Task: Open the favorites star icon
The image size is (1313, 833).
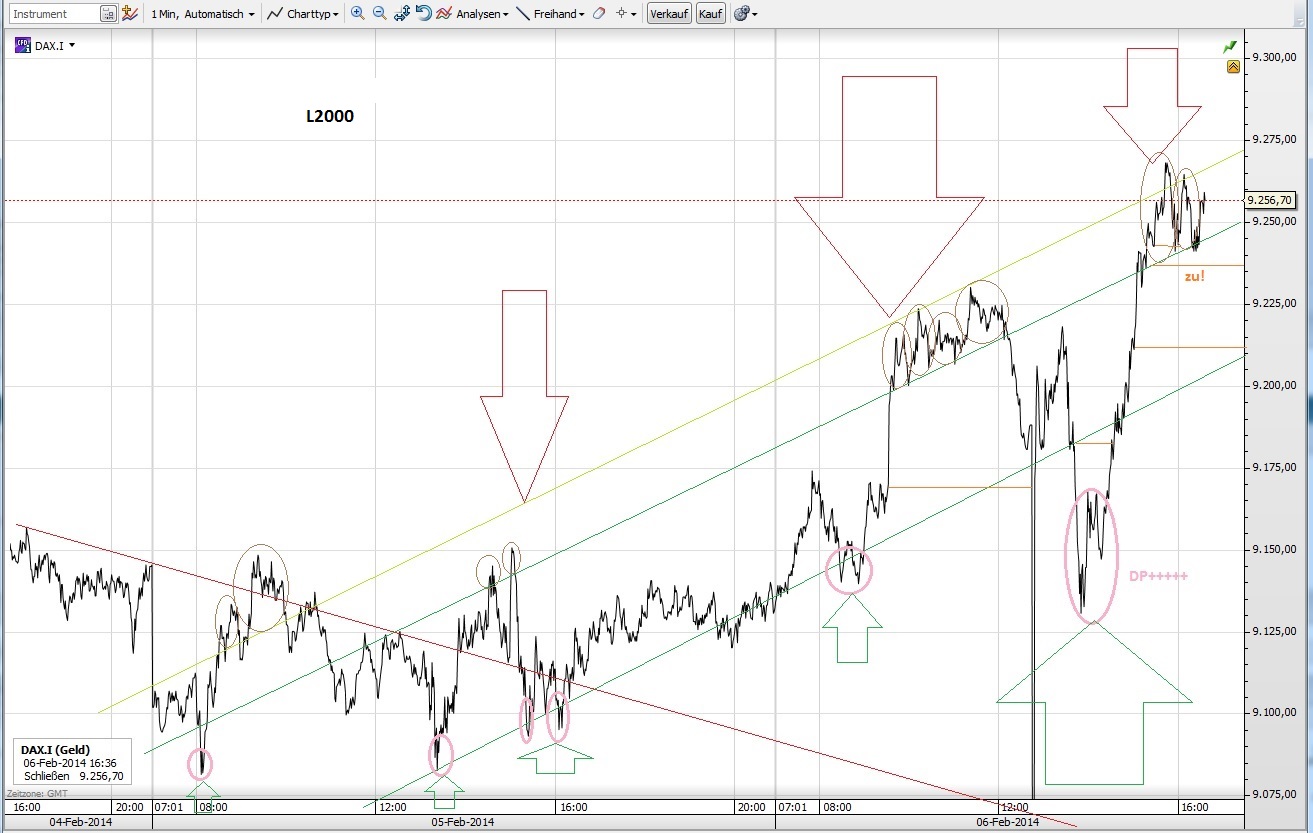Action: click(x=128, y=13)
